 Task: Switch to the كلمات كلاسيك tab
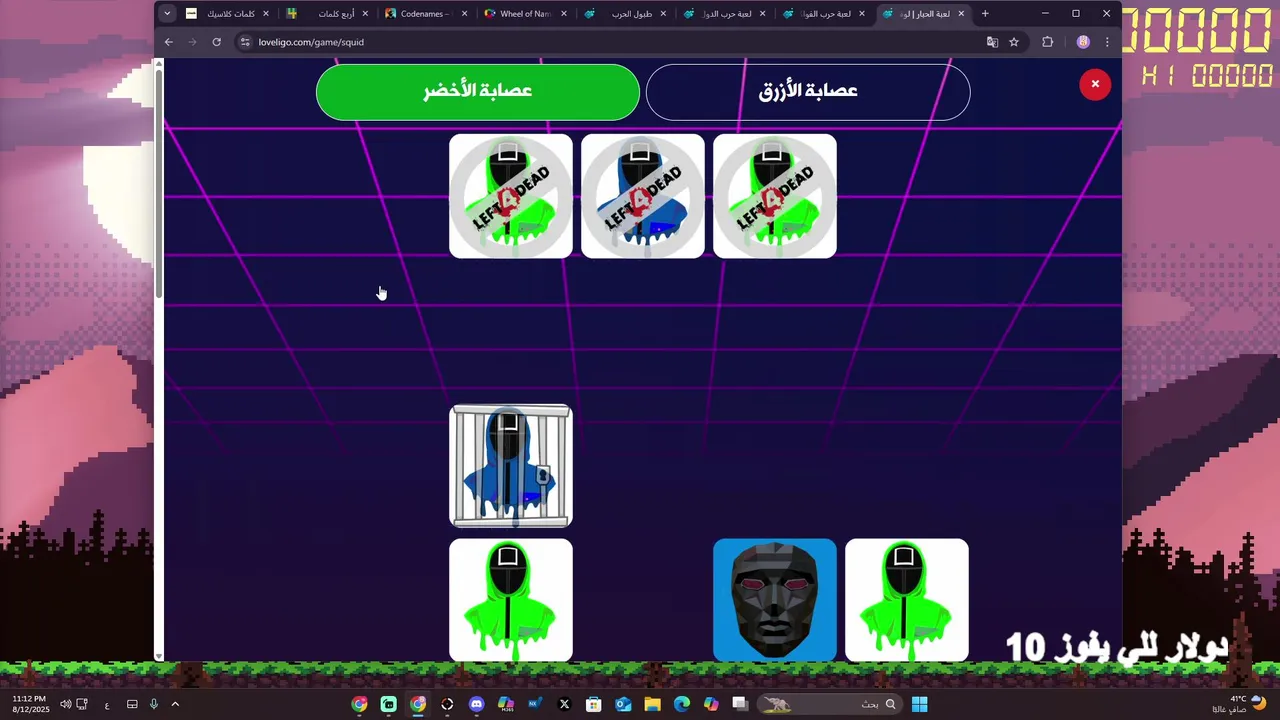(228, 14)
